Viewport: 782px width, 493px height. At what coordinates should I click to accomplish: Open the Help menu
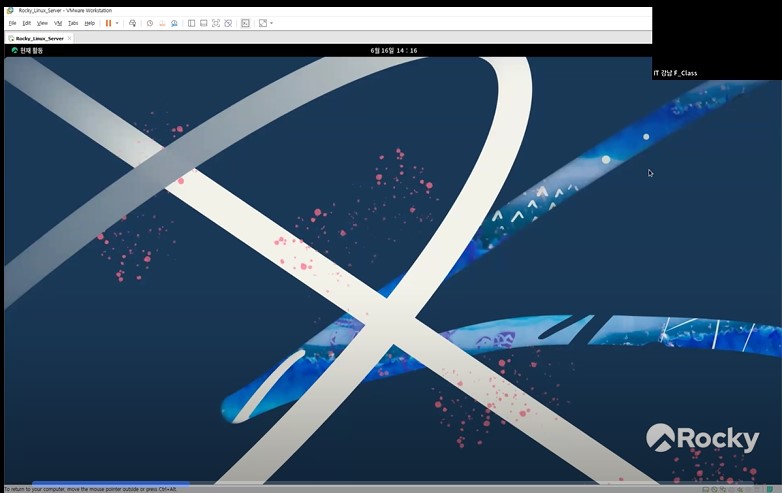89,23
